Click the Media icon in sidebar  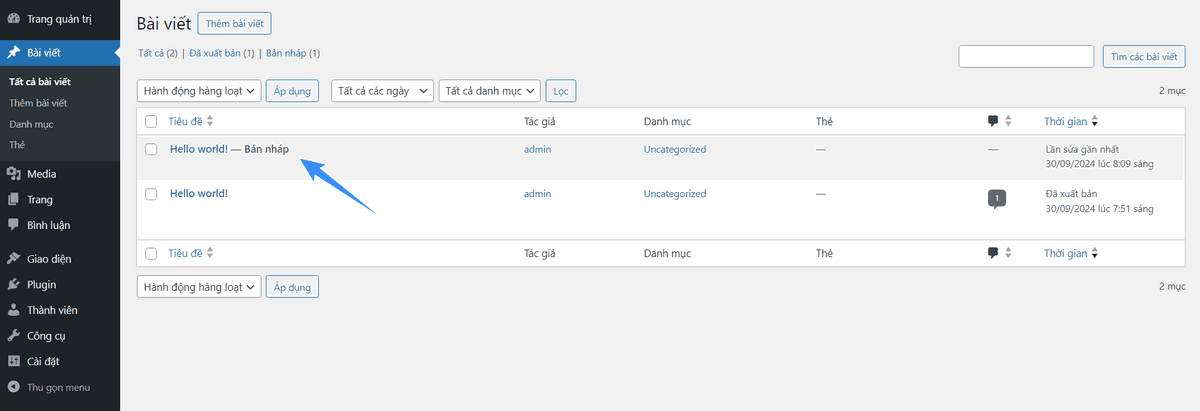13,174
